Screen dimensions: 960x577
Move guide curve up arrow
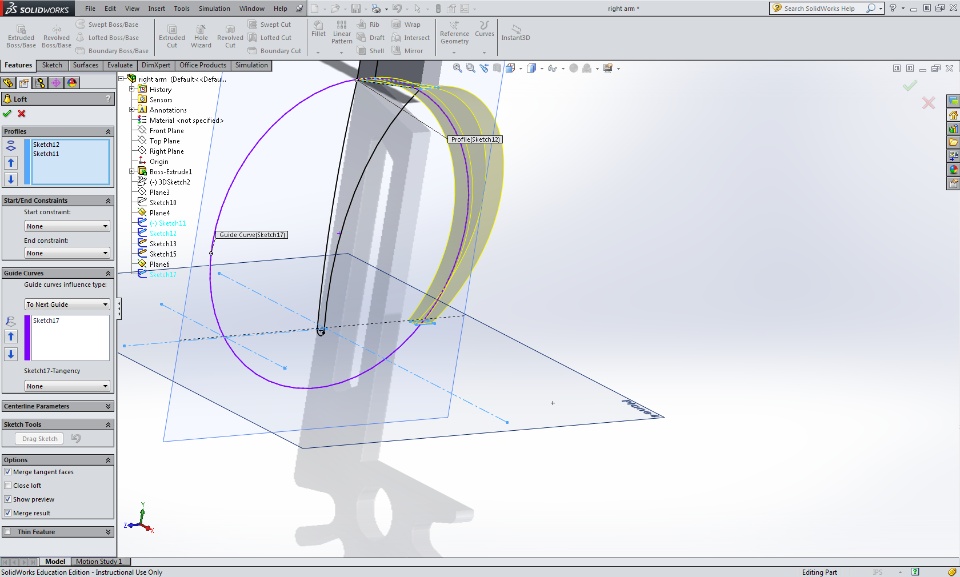pyautogui.click(x=11, y=336)
